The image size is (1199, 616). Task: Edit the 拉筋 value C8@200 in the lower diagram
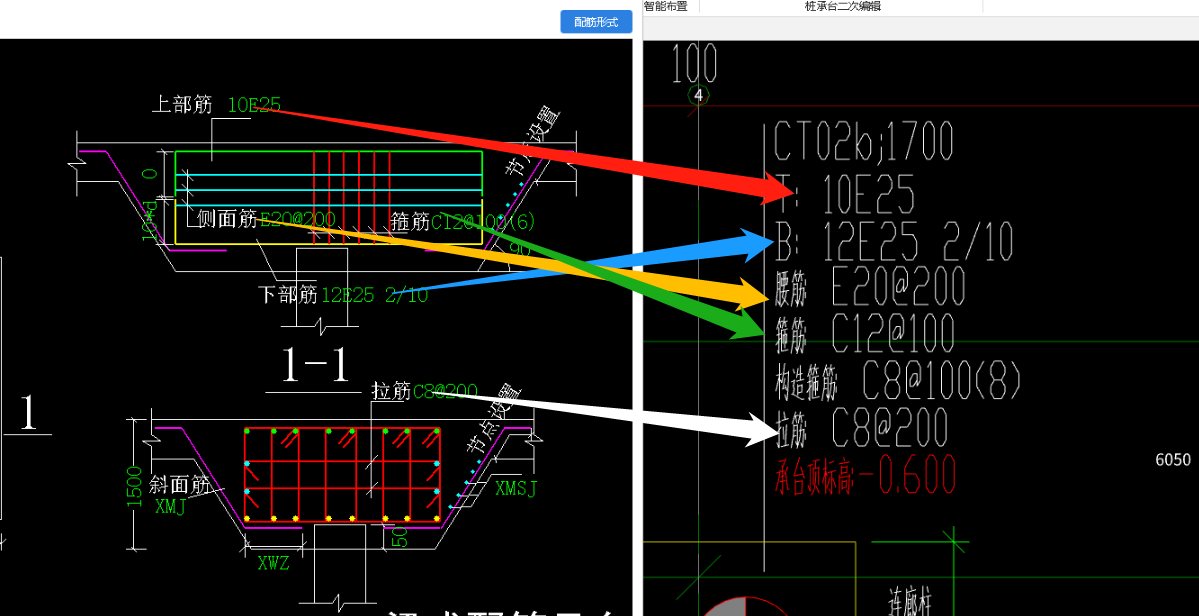coord(446,391)
